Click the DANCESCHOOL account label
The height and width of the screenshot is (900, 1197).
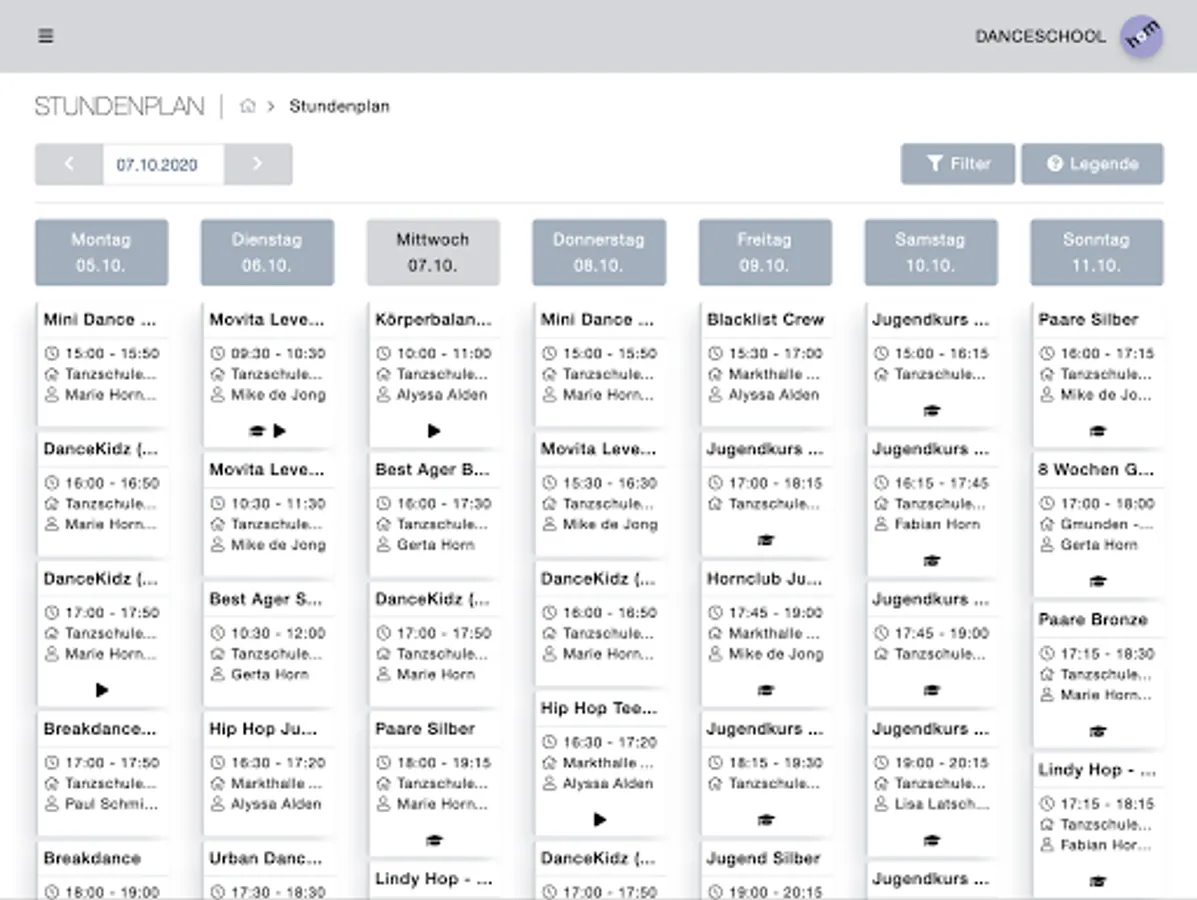tap(1040, 36)
